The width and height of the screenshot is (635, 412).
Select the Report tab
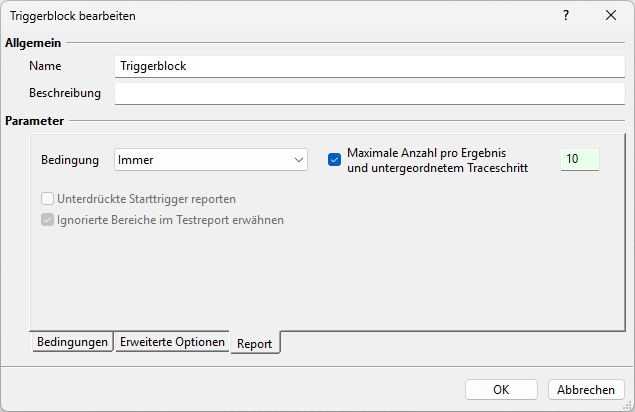255,343
